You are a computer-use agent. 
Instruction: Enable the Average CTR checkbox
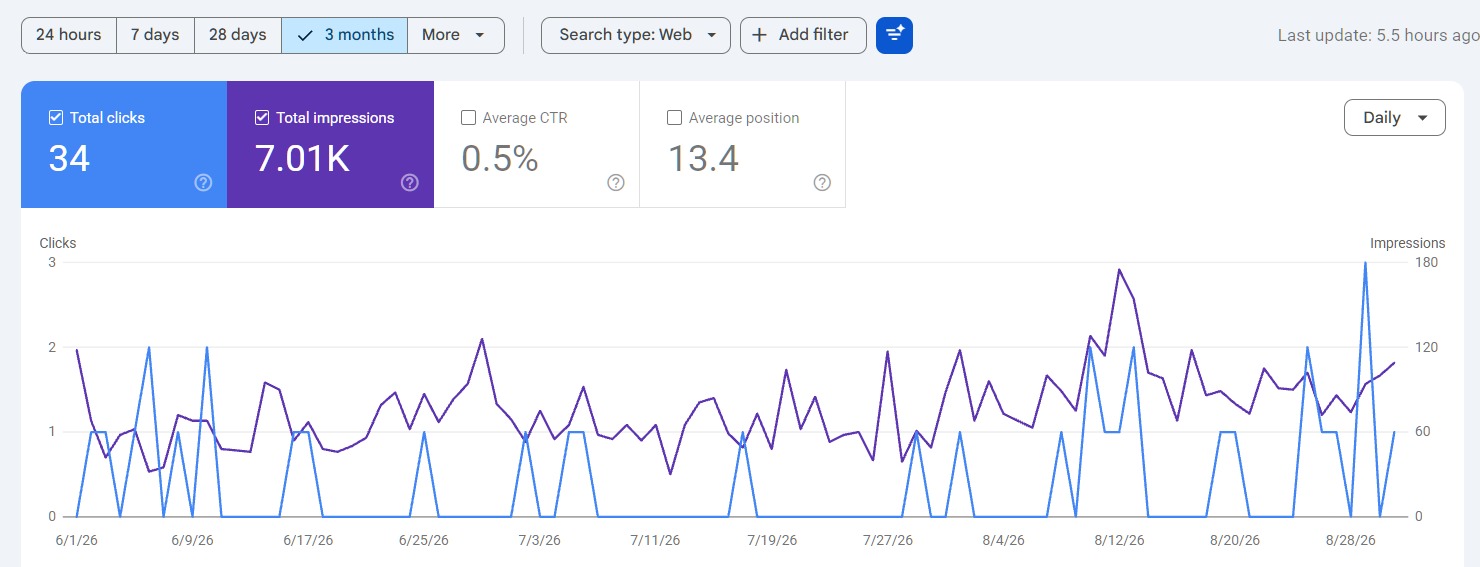click(468, 118)
